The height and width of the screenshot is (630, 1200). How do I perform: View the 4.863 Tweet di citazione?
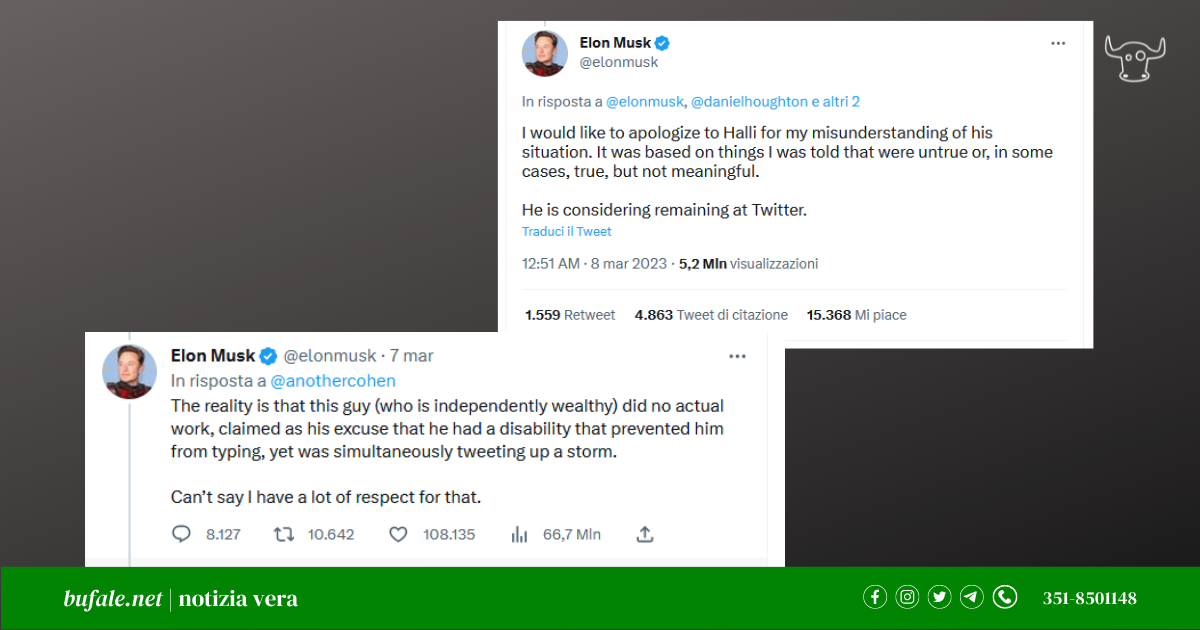coord(711,315)
